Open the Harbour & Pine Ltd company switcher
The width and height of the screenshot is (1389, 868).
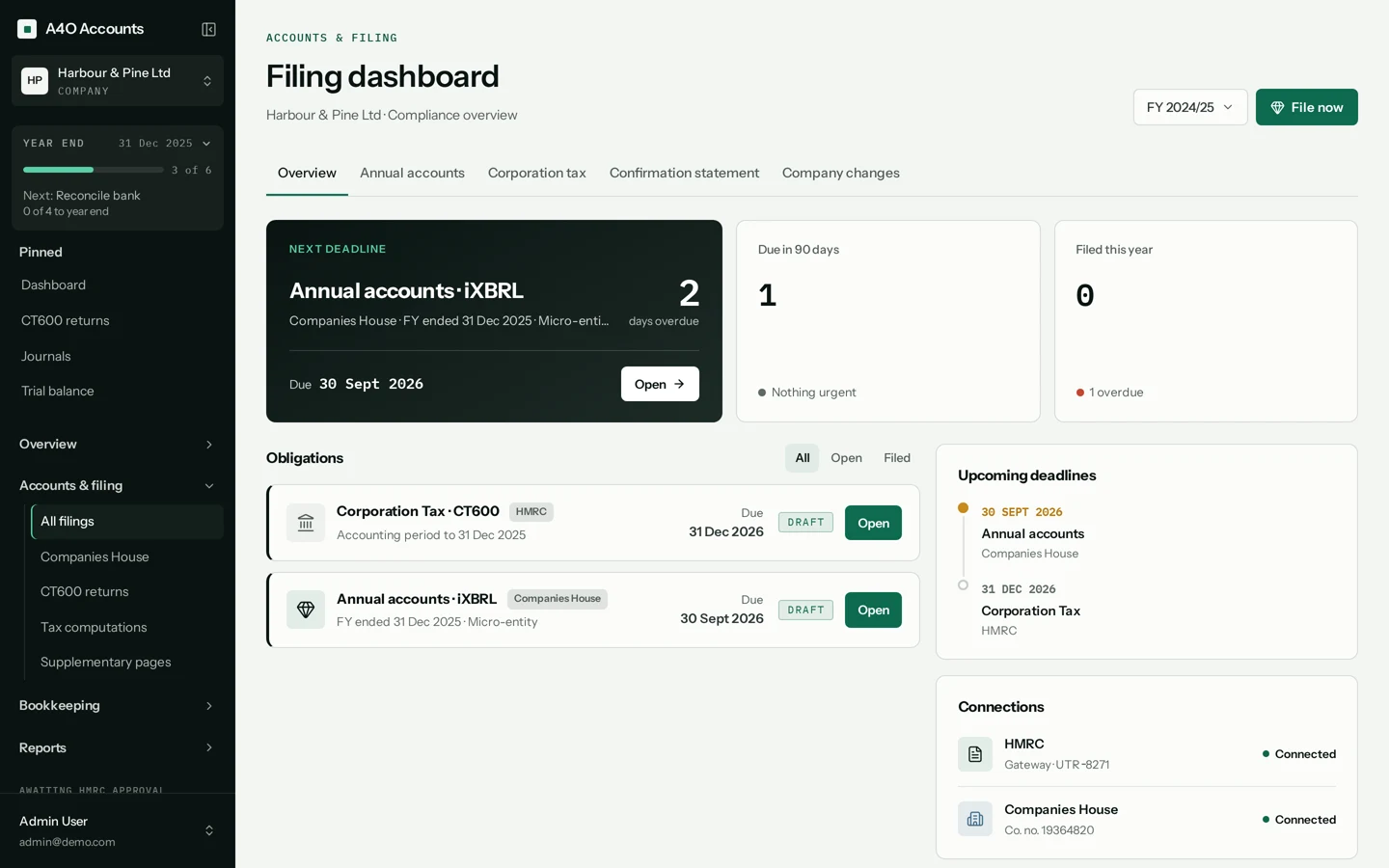(x=118, y=81)
